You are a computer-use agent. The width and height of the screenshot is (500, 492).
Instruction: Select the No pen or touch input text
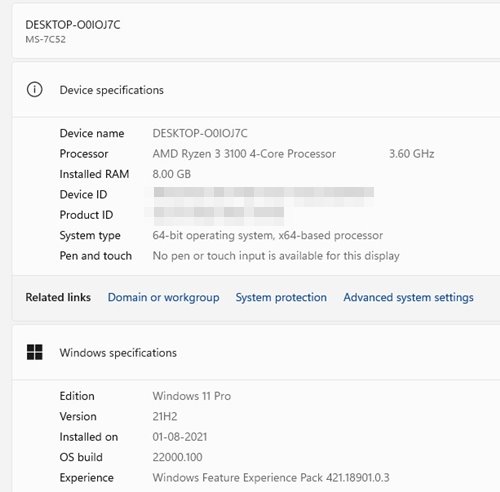(x=276, y=256)
